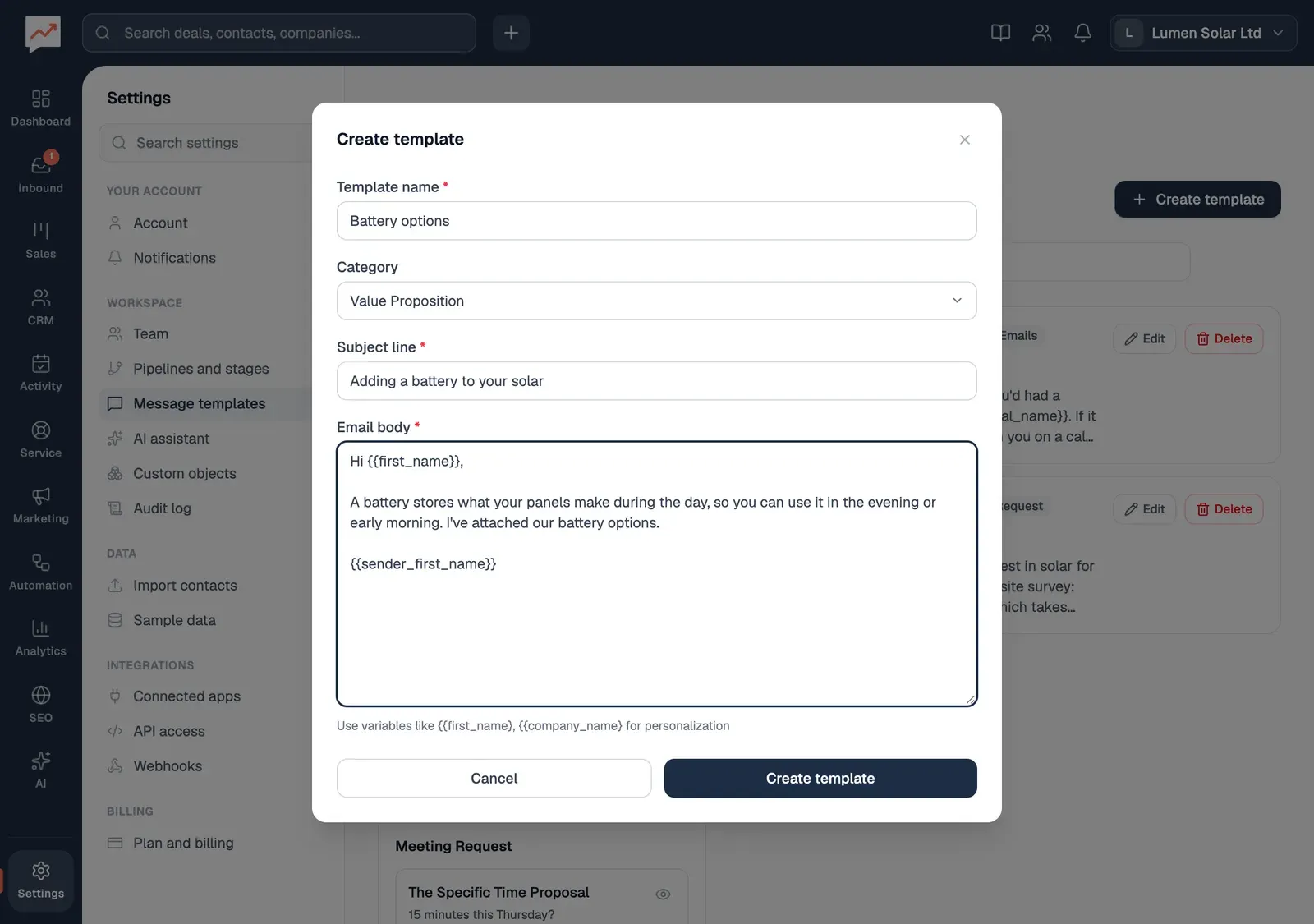Image resolution: width=1314 pixels, height=924 pixels.
Task: Open the team people icon in header
Action: click(x=1041, y=33)
